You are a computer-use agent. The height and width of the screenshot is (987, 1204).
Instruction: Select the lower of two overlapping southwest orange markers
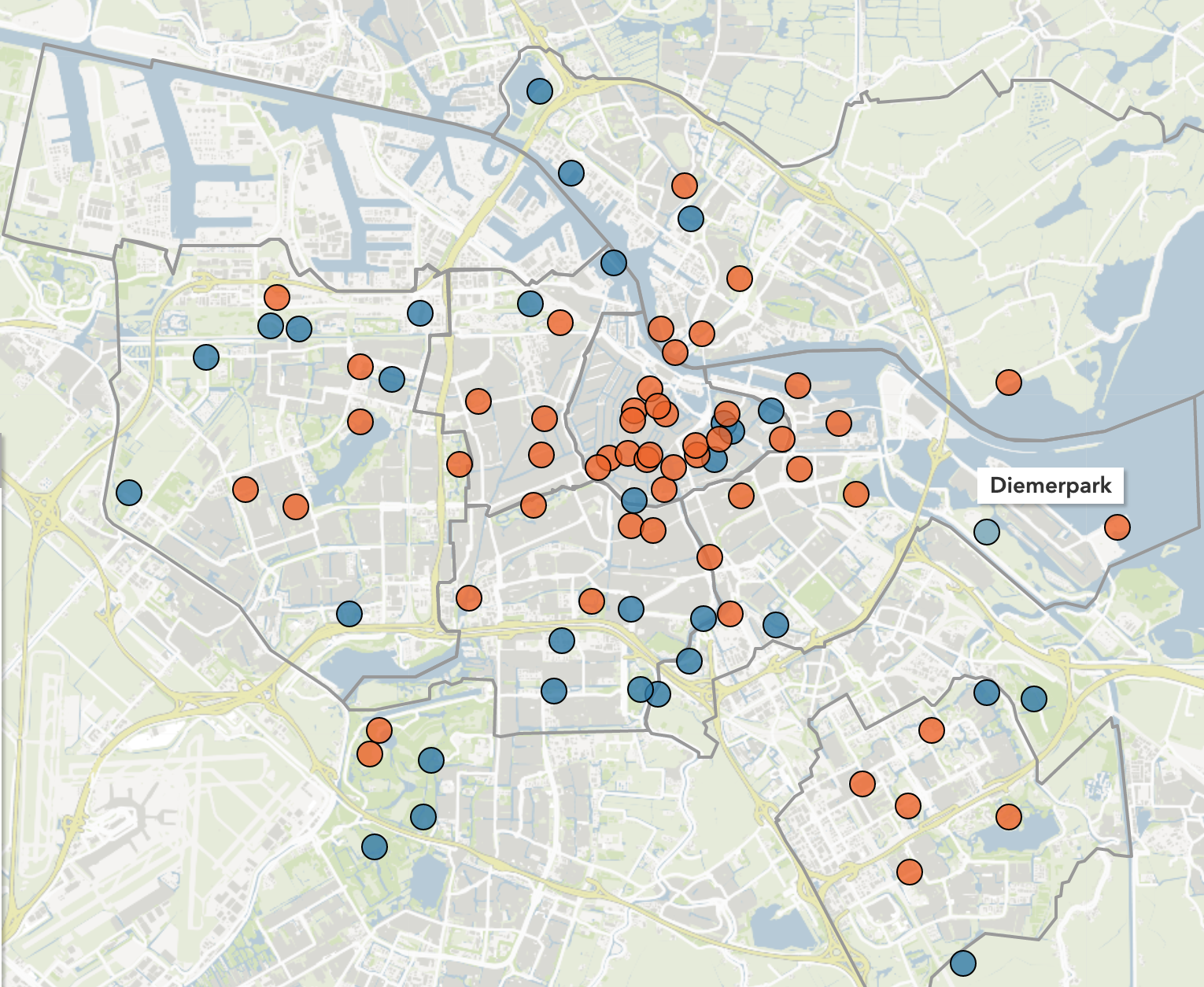pos(370,754)
